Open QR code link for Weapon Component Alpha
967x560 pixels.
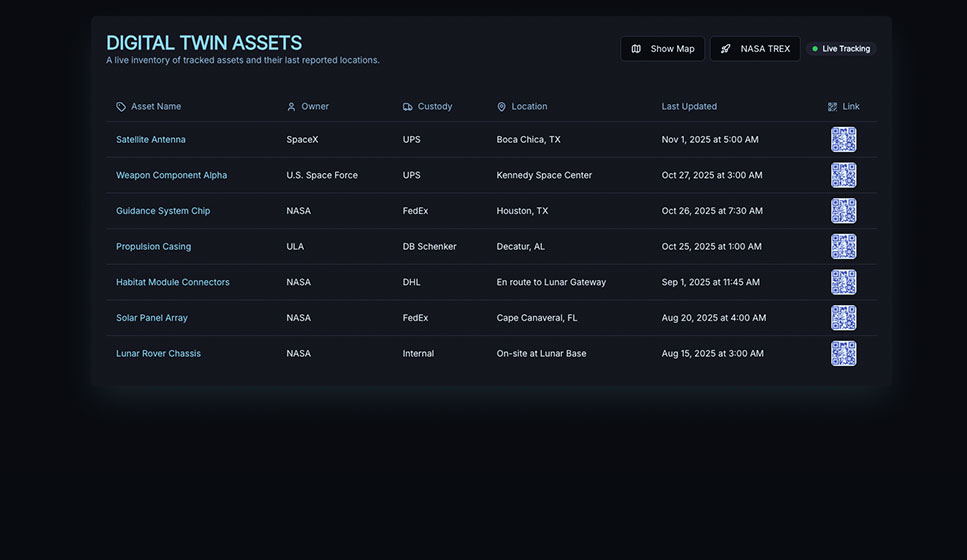point(843,175)
